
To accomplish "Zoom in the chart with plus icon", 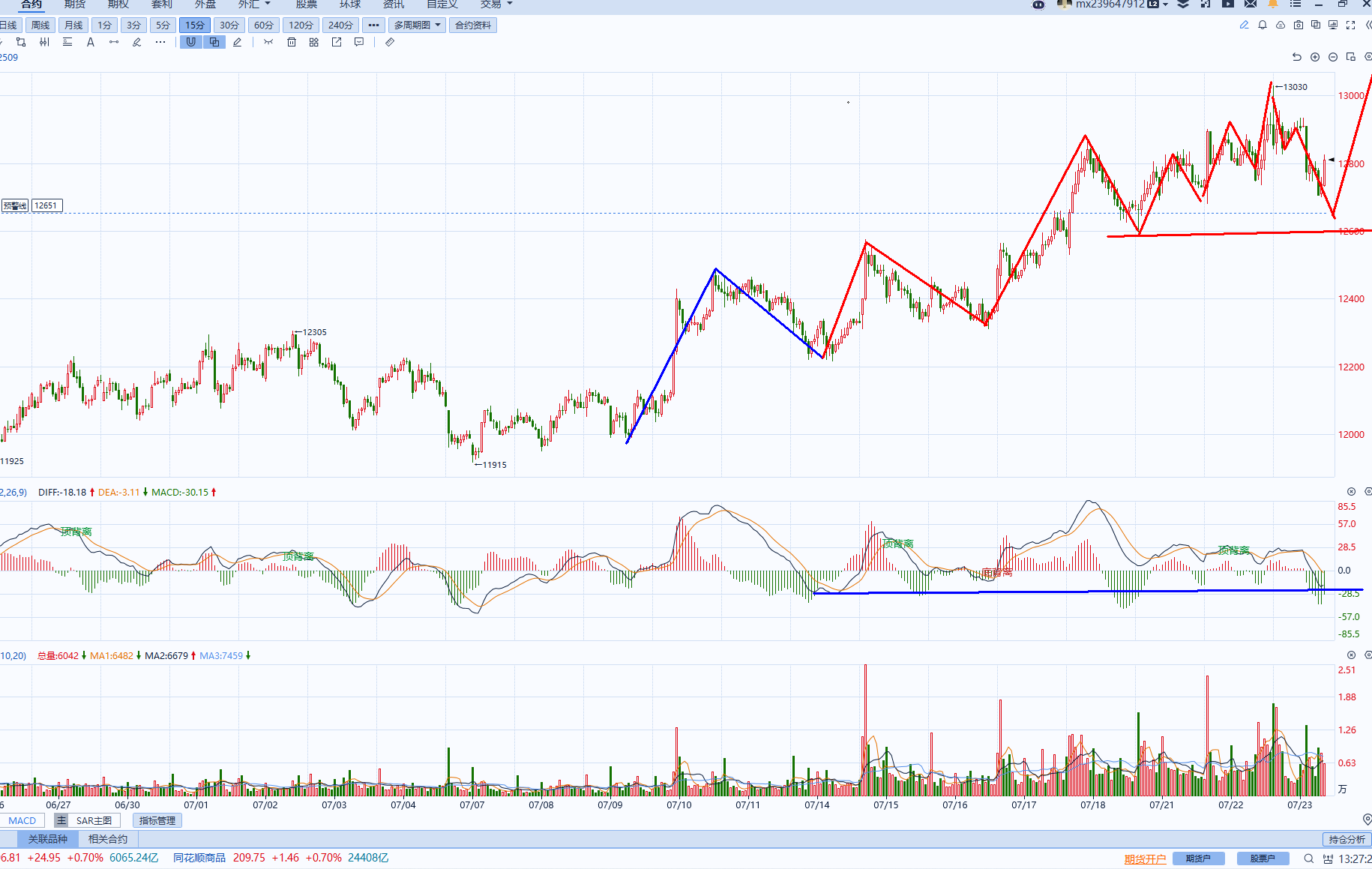I will pyautogui.click(x=1315, y=57).
